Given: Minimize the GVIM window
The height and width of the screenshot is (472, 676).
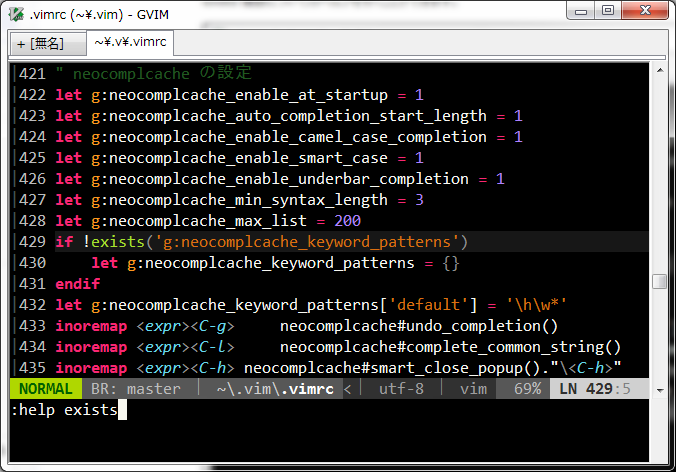Looking at the screenshot, I should [x=580, y=11].
